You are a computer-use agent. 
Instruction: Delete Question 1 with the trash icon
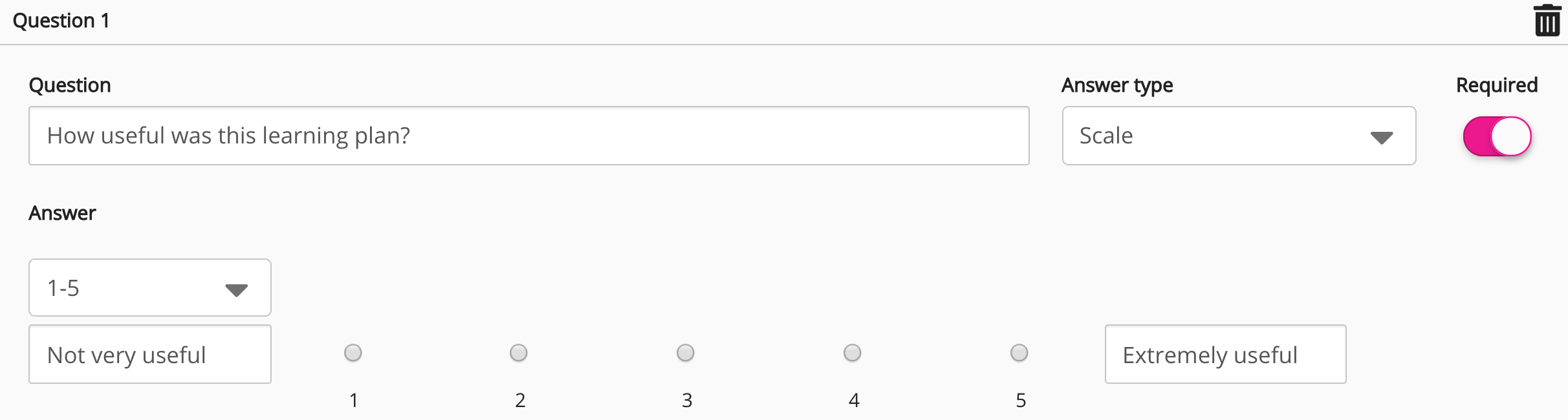point(1547,21)
